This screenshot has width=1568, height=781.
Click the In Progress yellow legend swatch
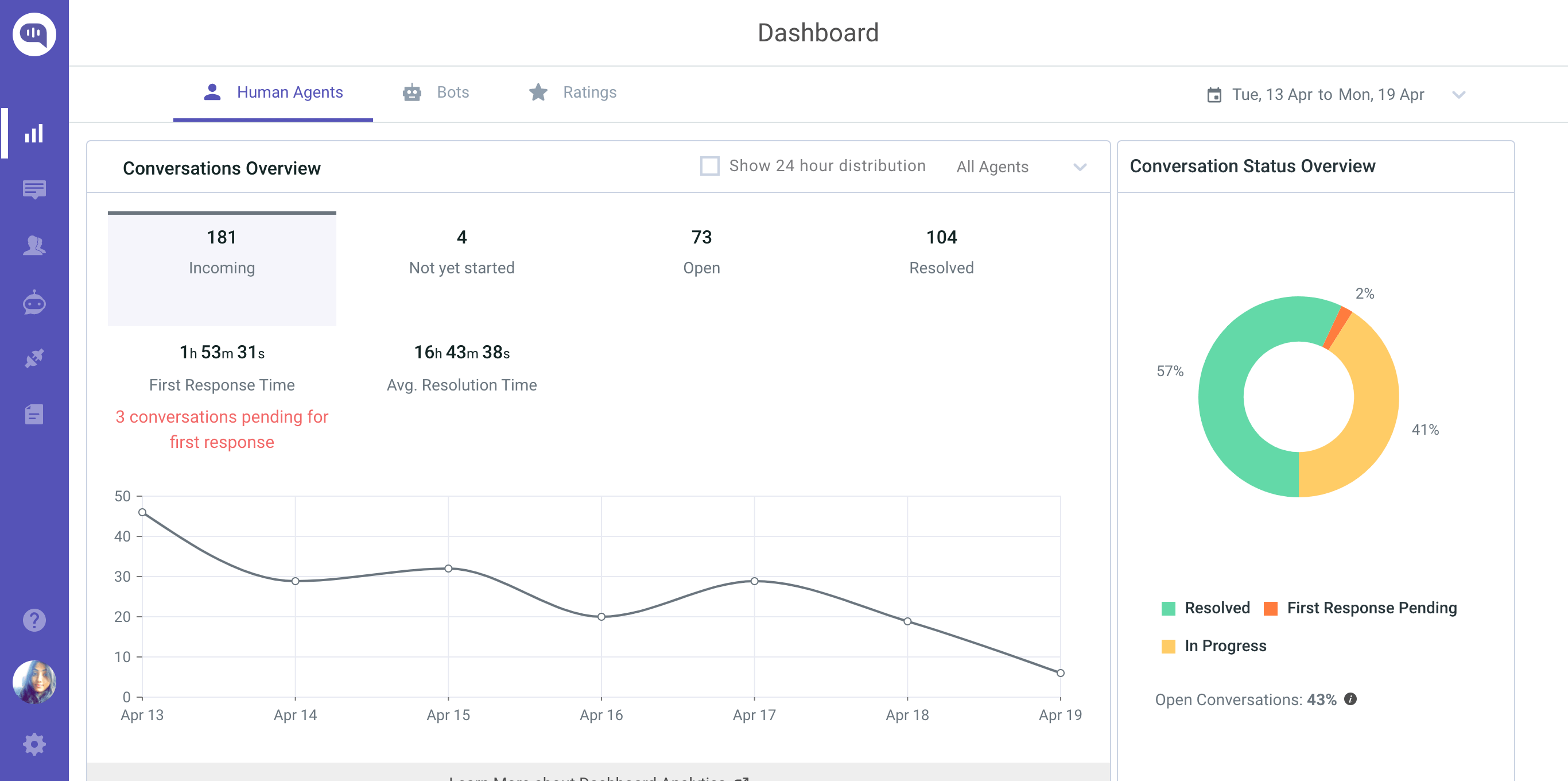tap(1168, 647)
